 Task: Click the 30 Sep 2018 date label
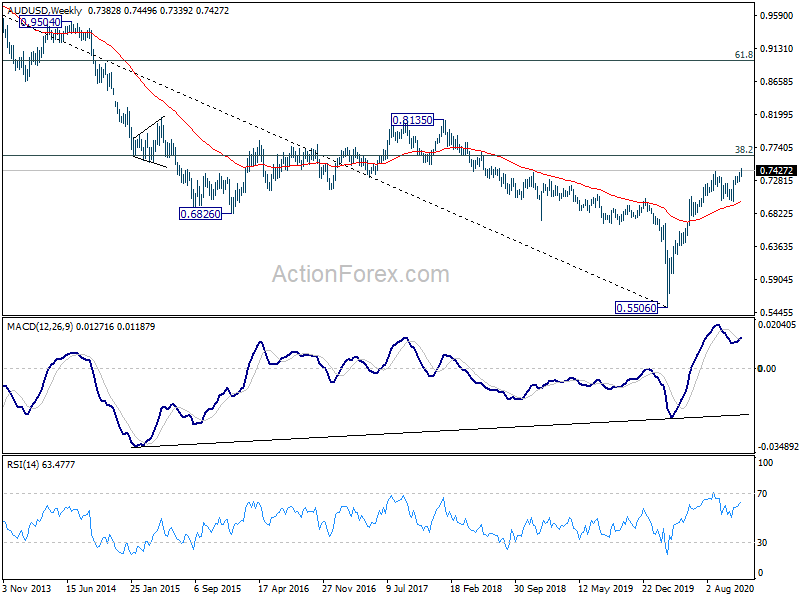tap(540, 588)
